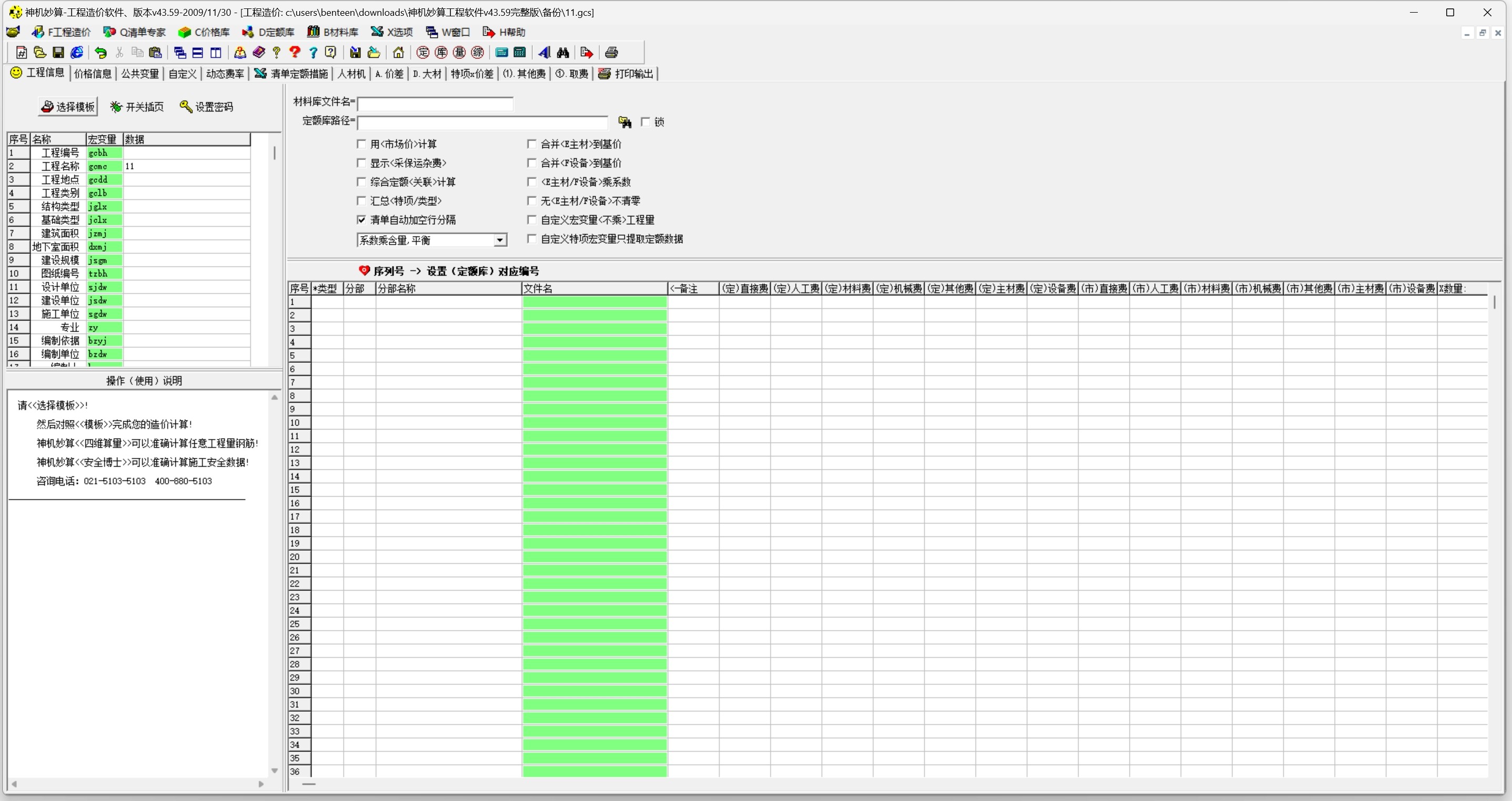Click the green undo arrow icon
The width and height of the screenshot is (1512, 801).
[101, 53]
